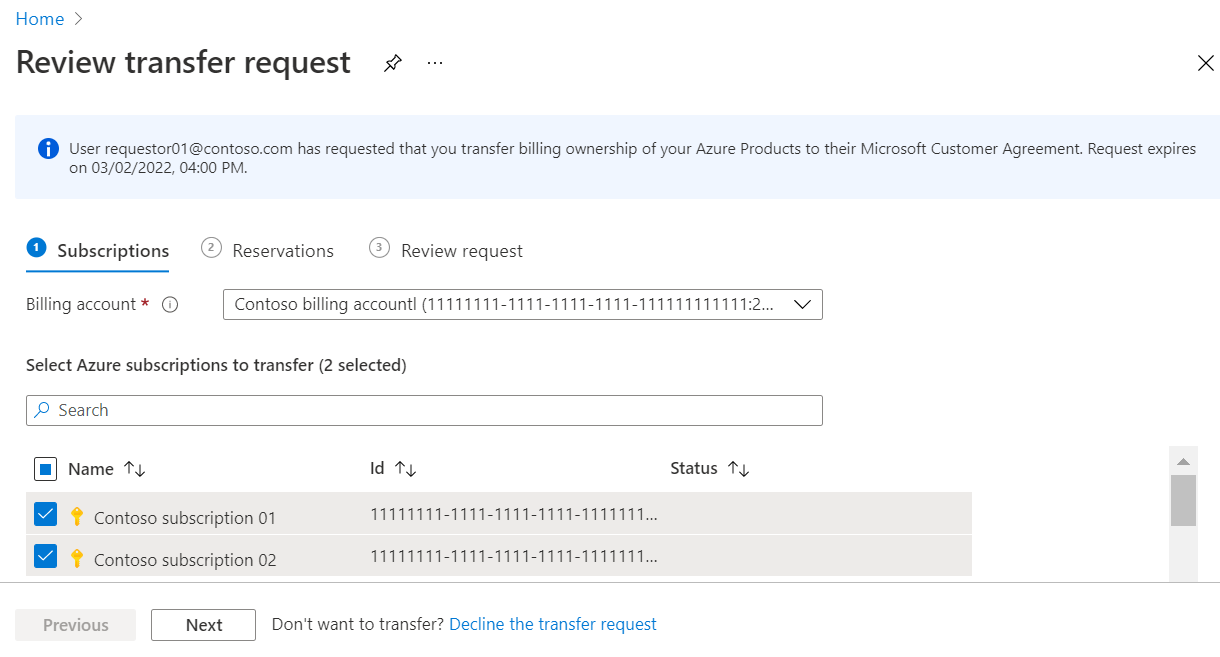Click the Billing account info icon

click(170, 305)
